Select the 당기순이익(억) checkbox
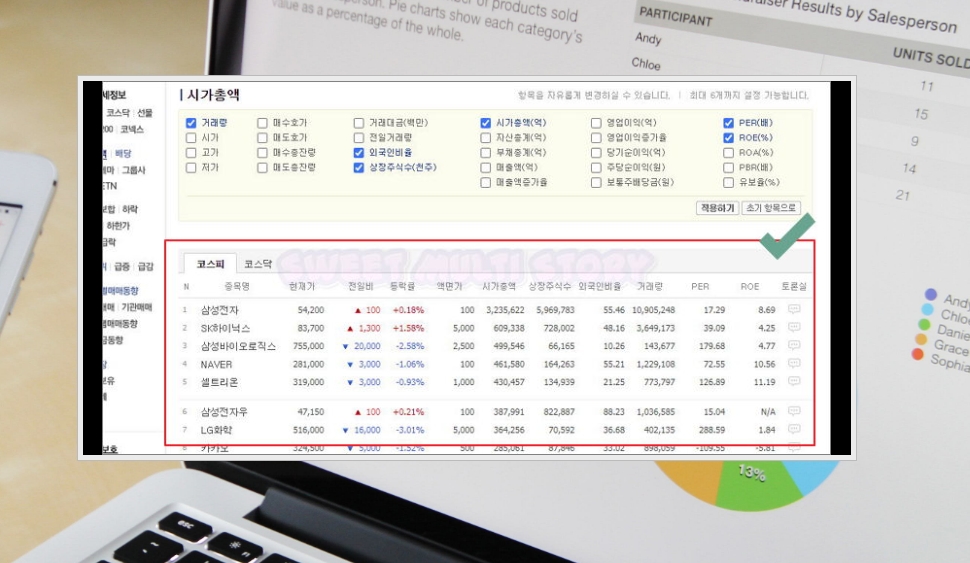Image resolution: width=970 pixels, height=563 pixels. coord(596,153)
